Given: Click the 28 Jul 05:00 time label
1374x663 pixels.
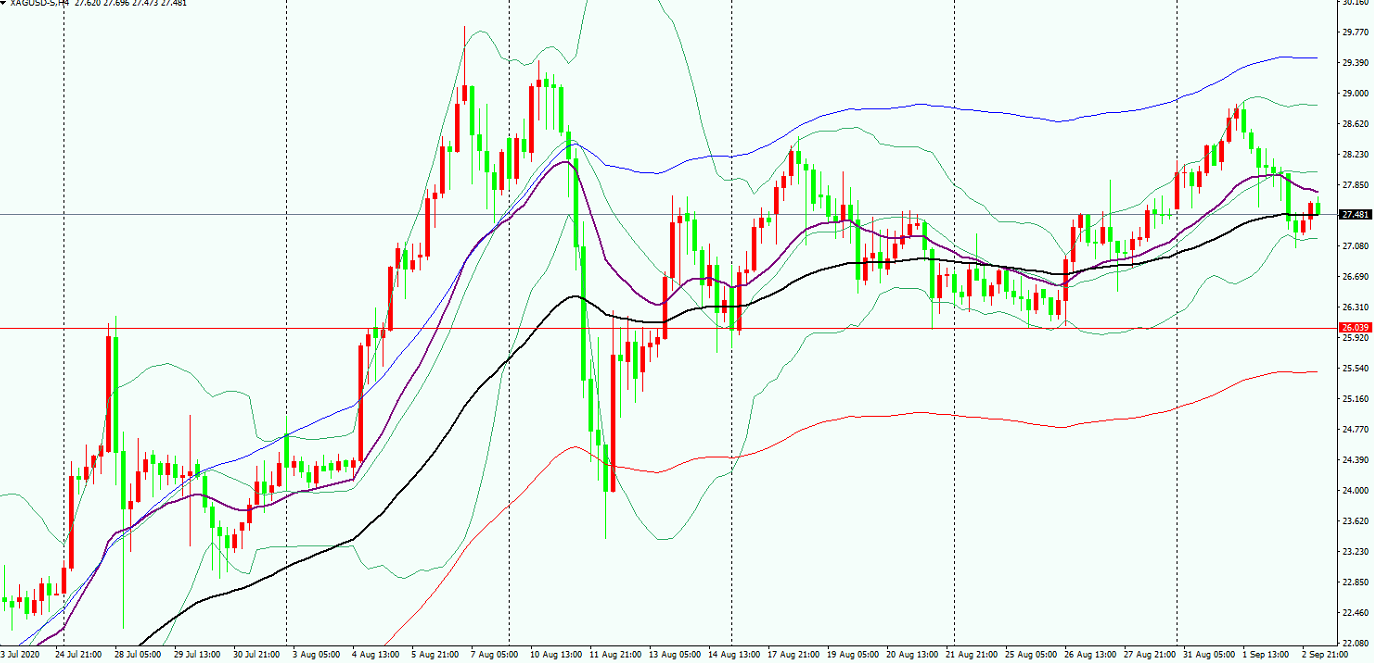Looking at the screenshot, I should click(137, 655).
